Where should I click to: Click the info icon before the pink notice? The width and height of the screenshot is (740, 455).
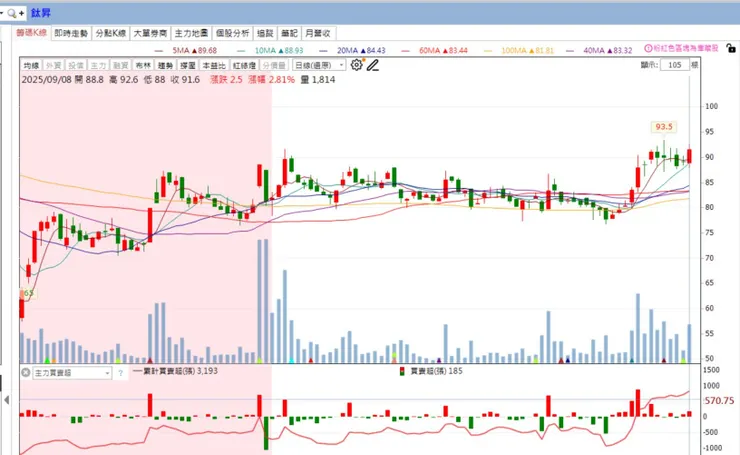pyautogui.click(x=648, y=48)
